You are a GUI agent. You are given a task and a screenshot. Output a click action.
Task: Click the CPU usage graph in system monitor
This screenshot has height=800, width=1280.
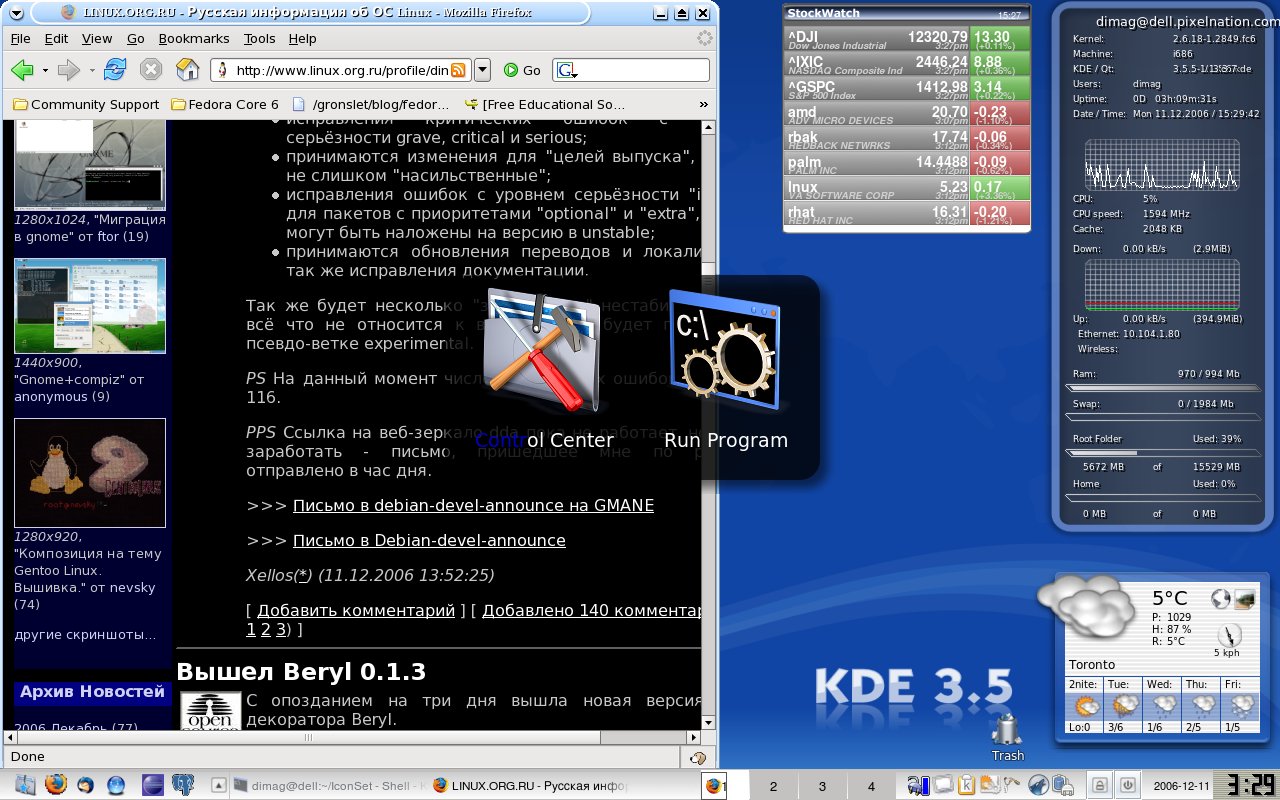(x=1162, y=164)
